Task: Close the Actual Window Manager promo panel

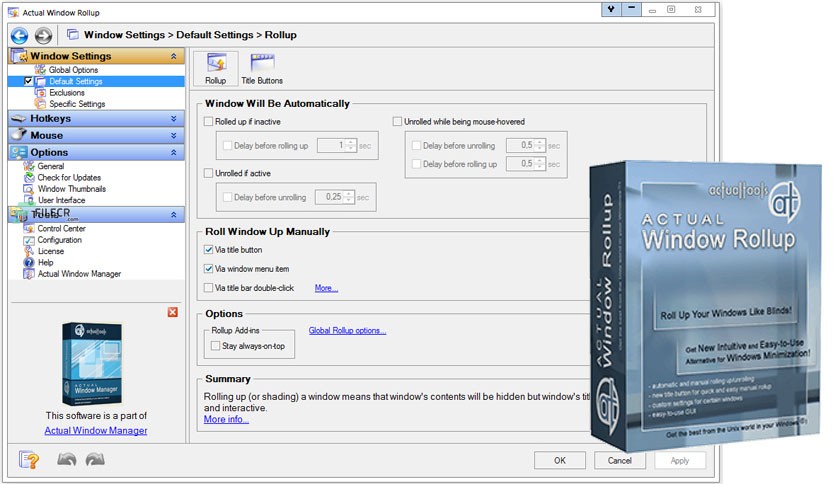Action: (x=173, y=312)
